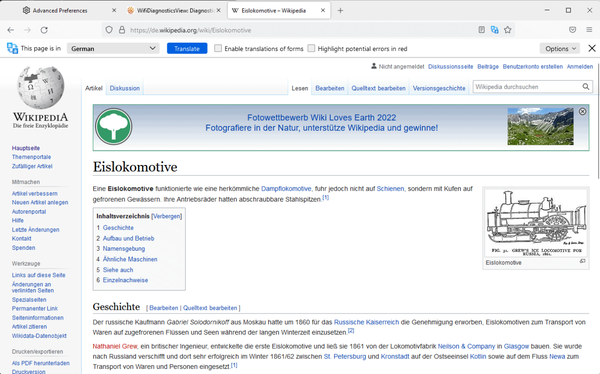Open Als PDF herunterladen link
This screenshot has height=374, width=600.
tap(41, 363)
